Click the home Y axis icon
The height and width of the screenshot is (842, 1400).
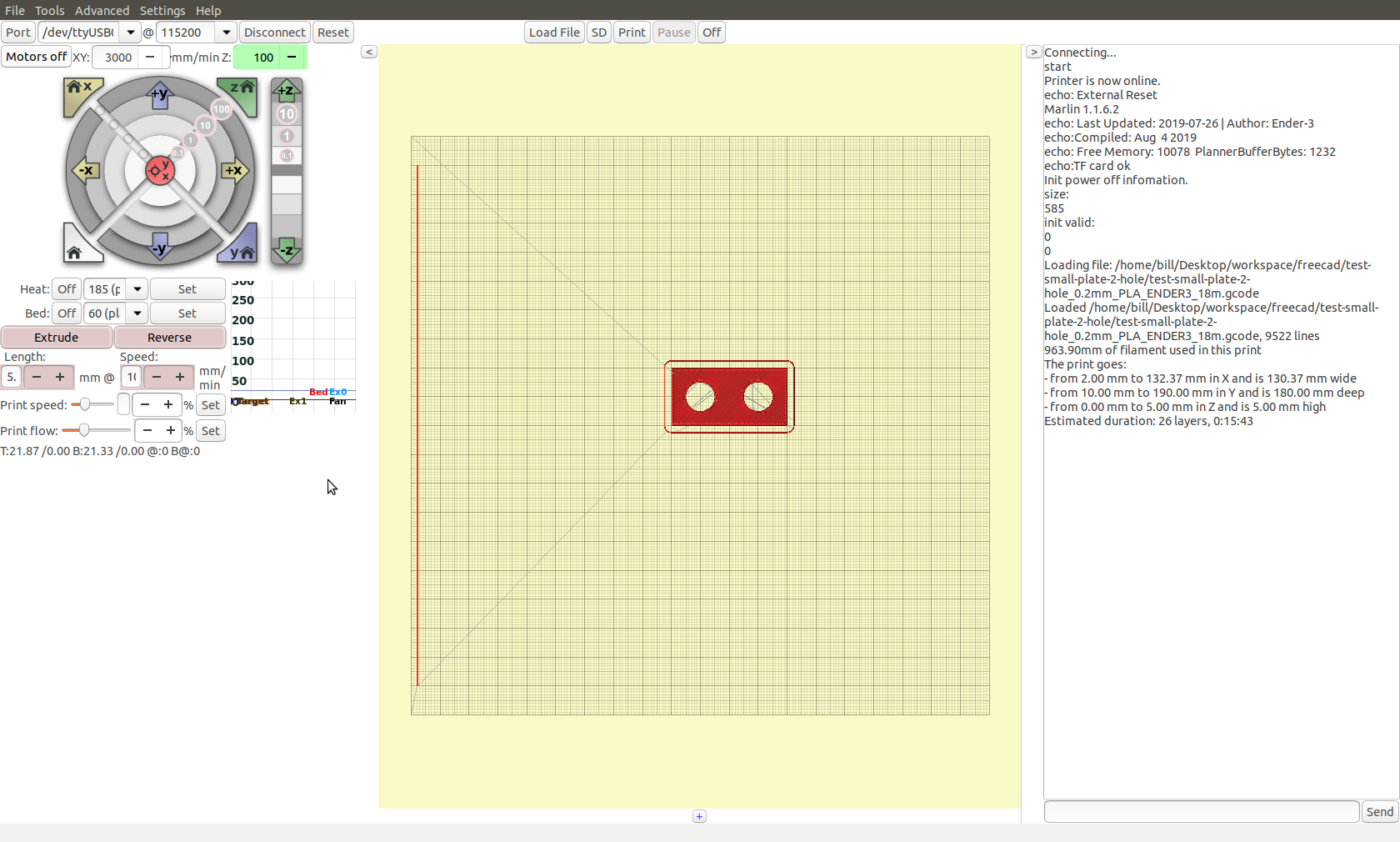241,248
